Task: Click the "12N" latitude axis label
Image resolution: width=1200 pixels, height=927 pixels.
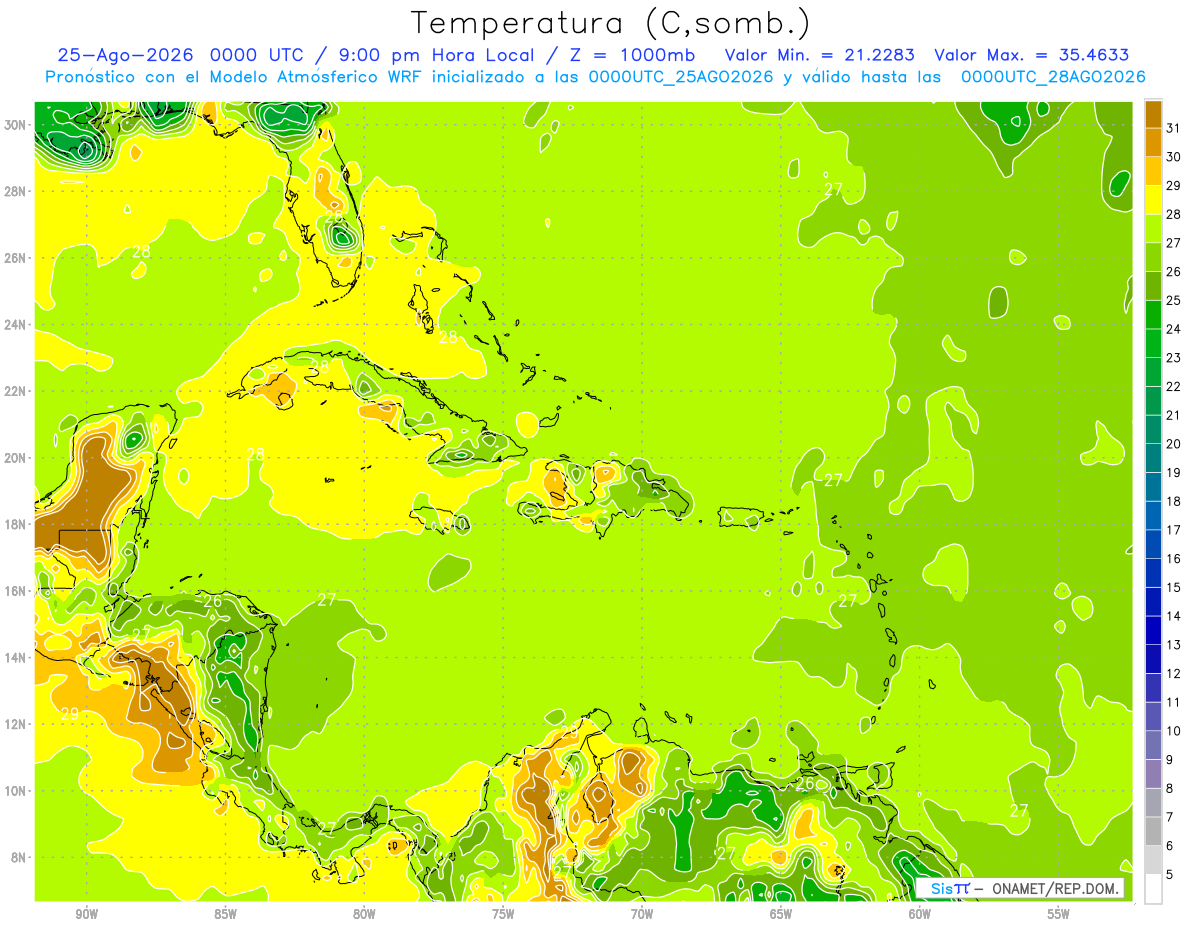Action: point(16,724)
